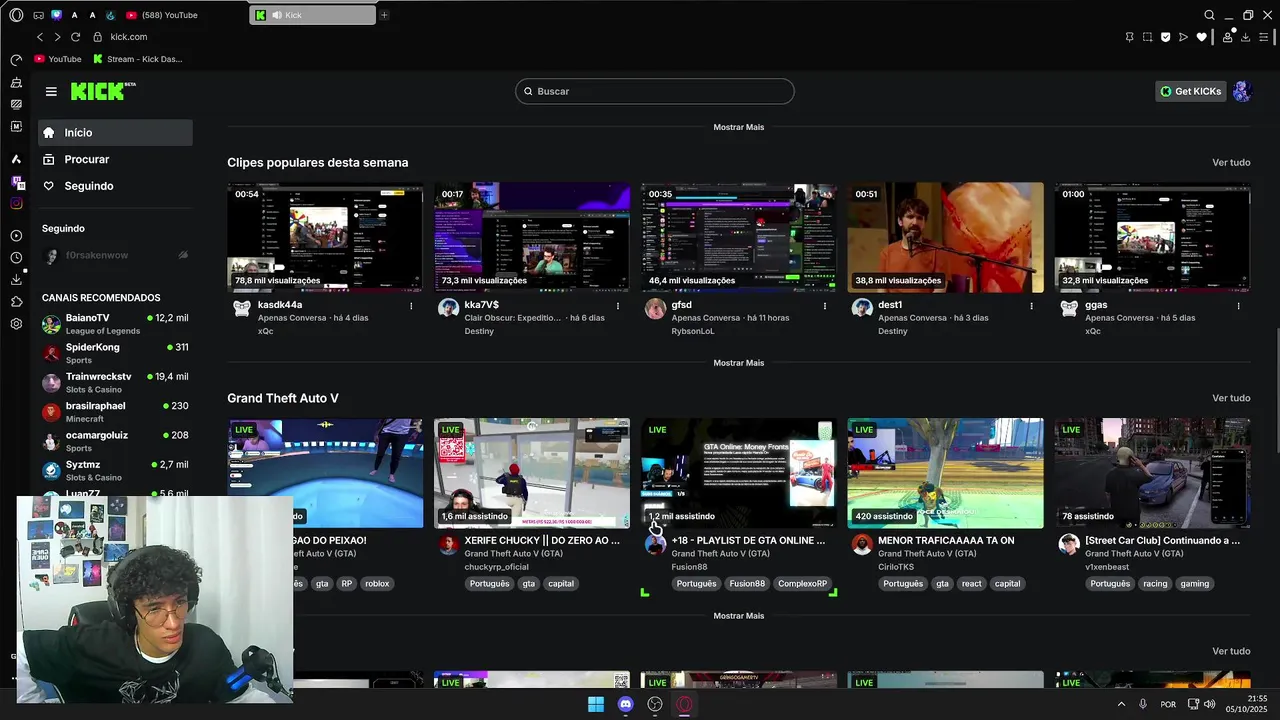Click the browser tab search magnifier icon
The width and height of the screenshot is (1280, 720).
coord(1209,15)
